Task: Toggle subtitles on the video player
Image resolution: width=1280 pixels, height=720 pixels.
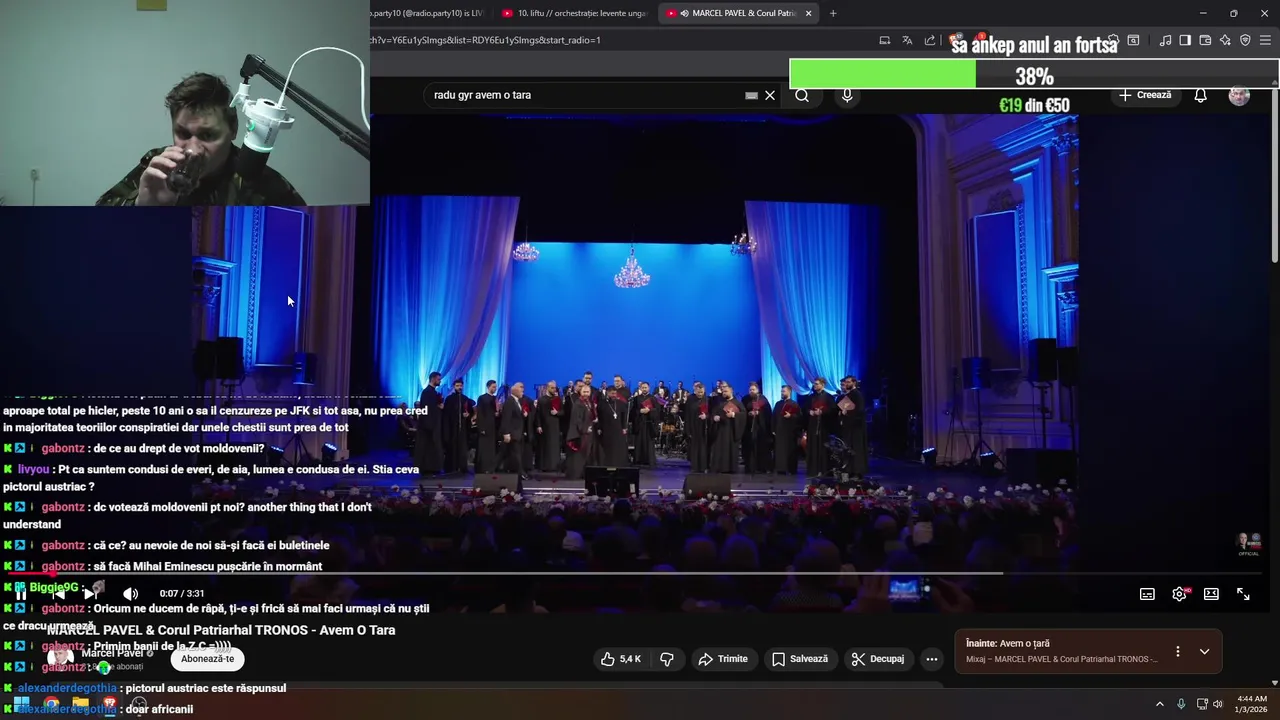Action: [x=1147, y=594]
